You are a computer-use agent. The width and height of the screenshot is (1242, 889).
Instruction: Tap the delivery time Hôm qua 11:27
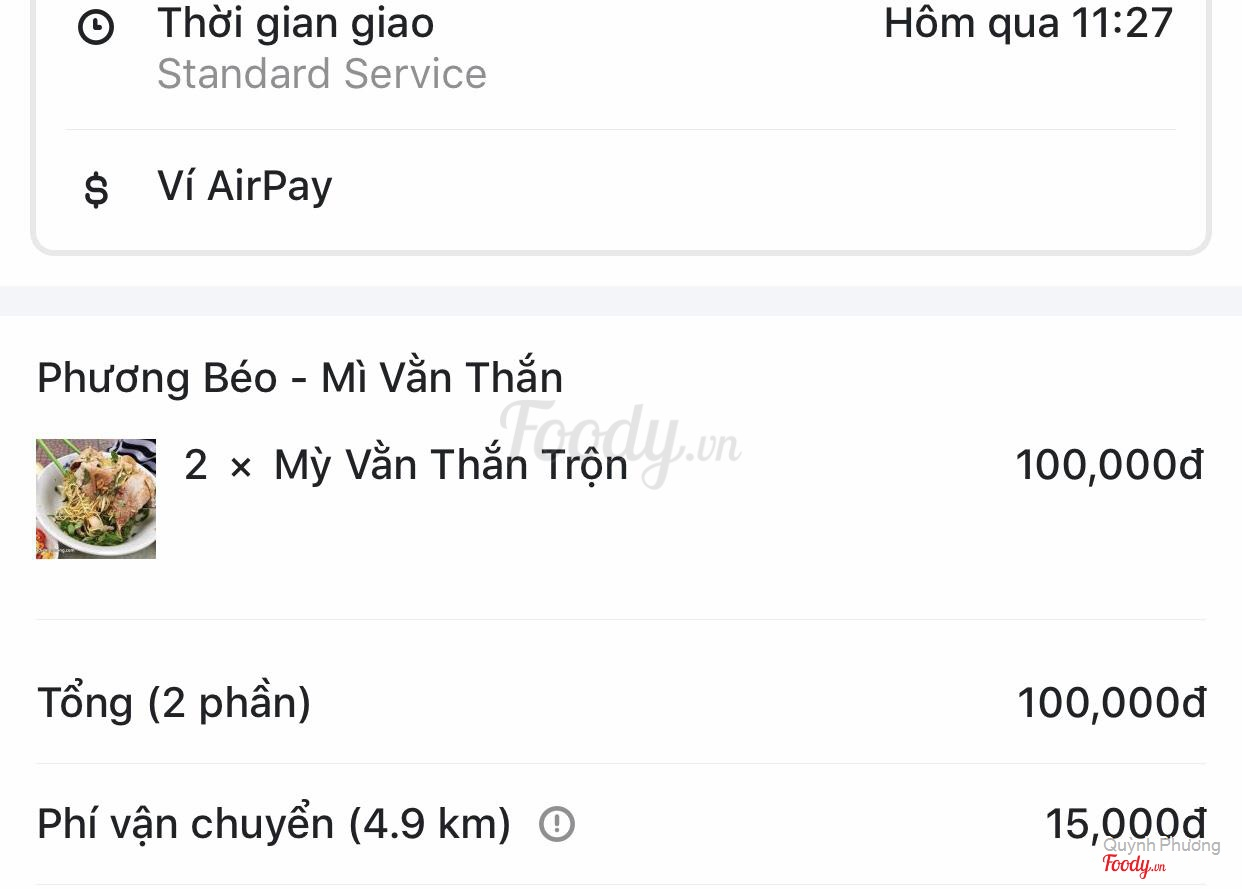(x=1028, y=24)
